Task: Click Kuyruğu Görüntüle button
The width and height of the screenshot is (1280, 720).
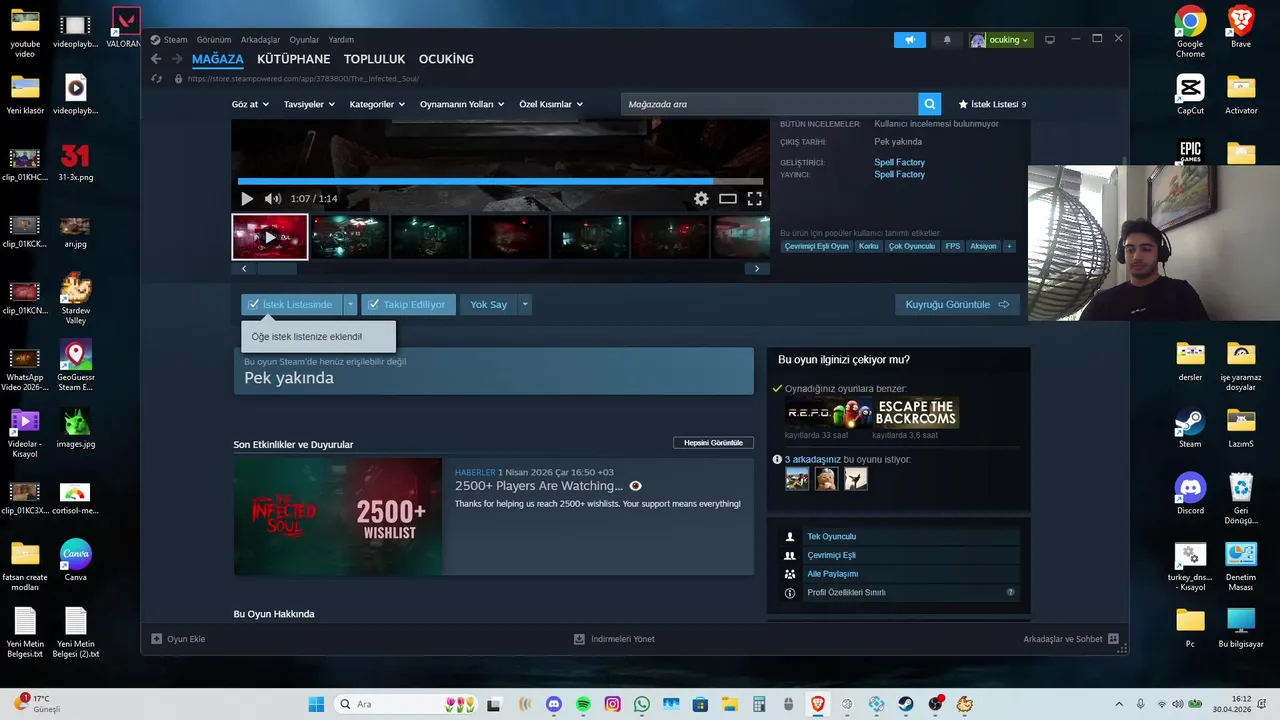Action: point(957,304)
